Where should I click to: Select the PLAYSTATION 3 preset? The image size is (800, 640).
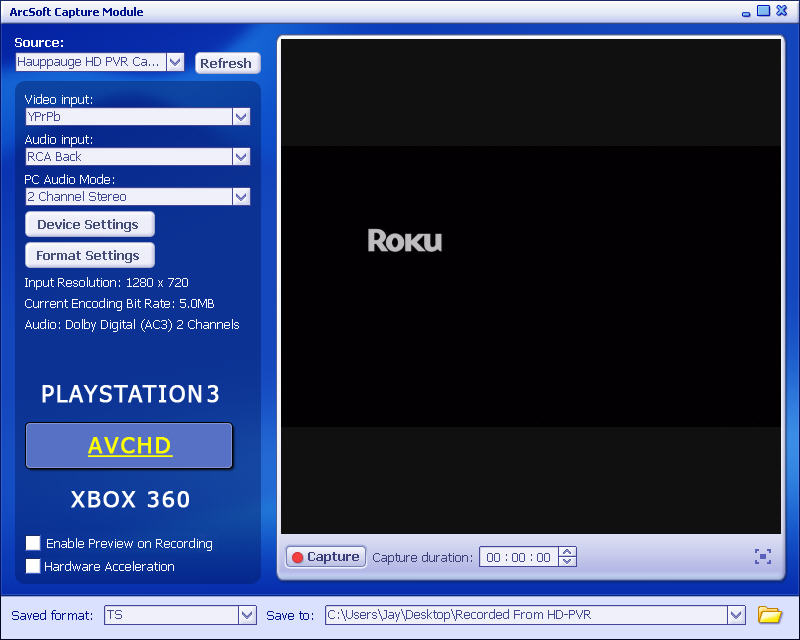[130, 394]
